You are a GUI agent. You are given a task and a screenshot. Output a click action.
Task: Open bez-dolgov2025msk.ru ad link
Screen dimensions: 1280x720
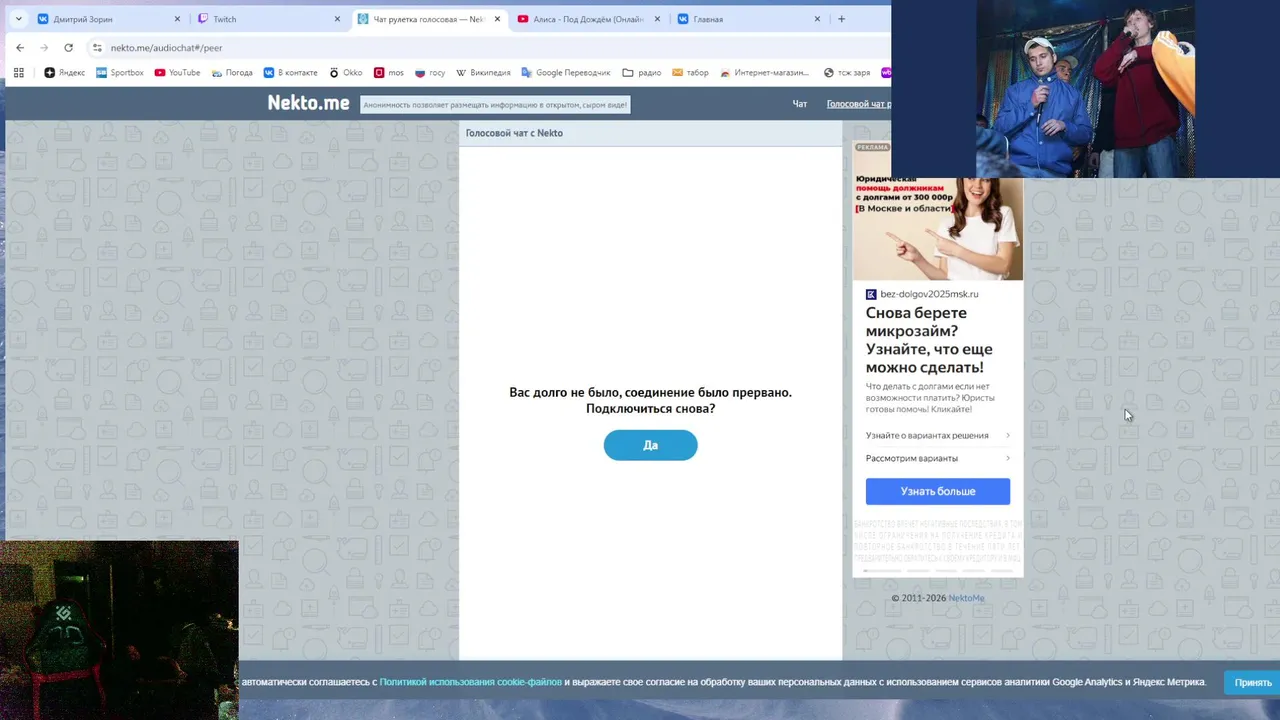click(922, 294)
